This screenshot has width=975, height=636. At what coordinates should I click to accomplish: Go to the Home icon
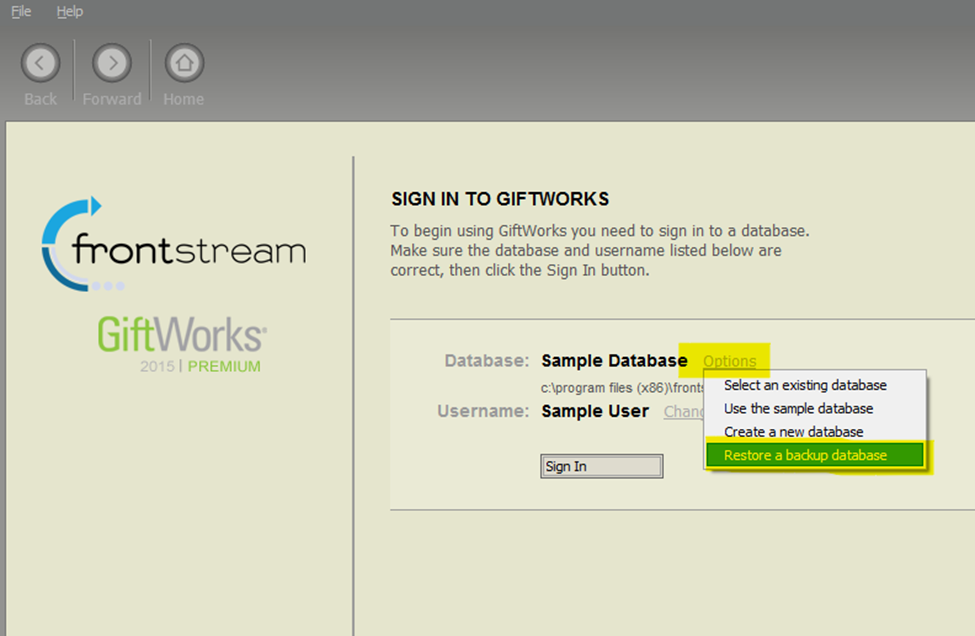[x=184, y=63]
